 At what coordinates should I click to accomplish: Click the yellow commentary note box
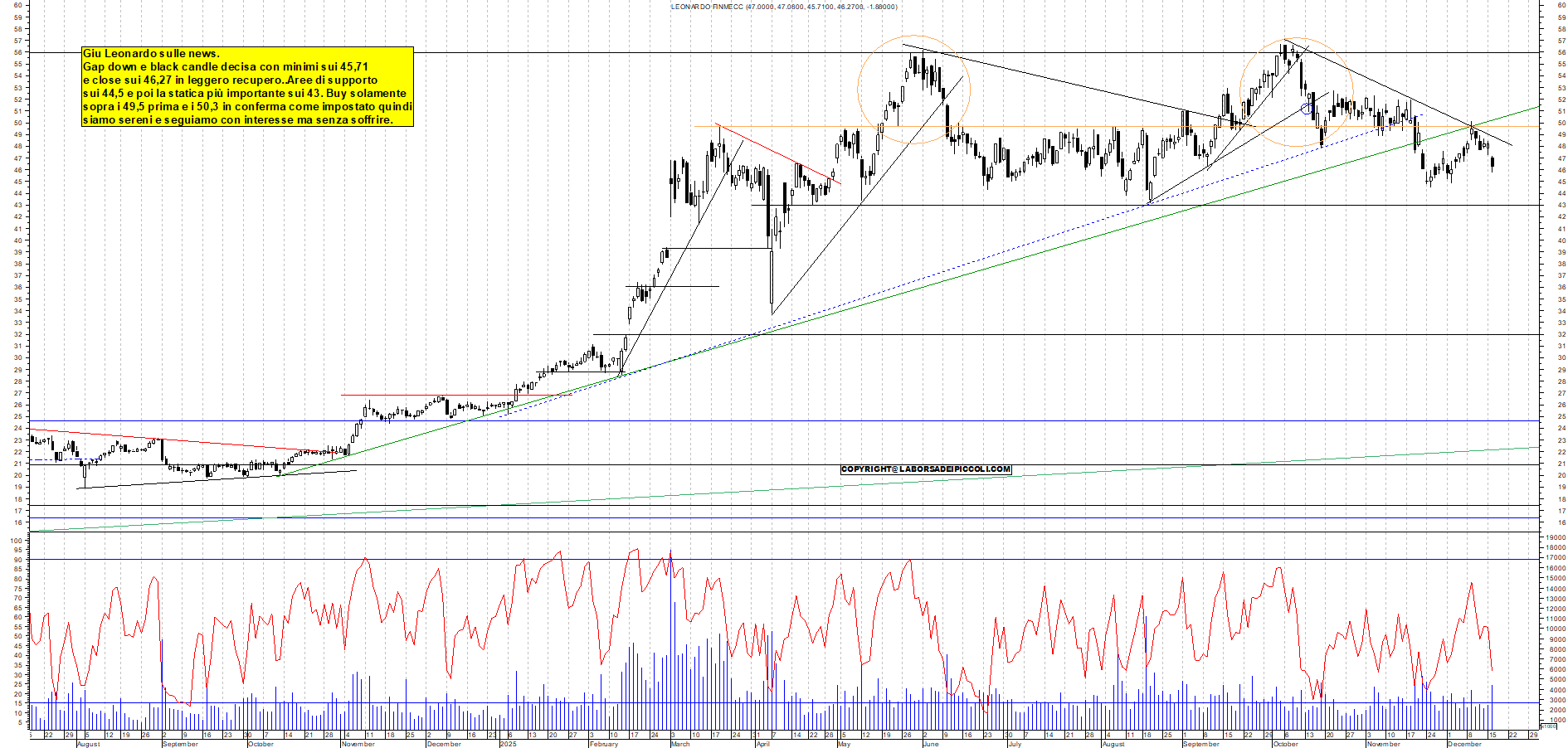(247, 86)
